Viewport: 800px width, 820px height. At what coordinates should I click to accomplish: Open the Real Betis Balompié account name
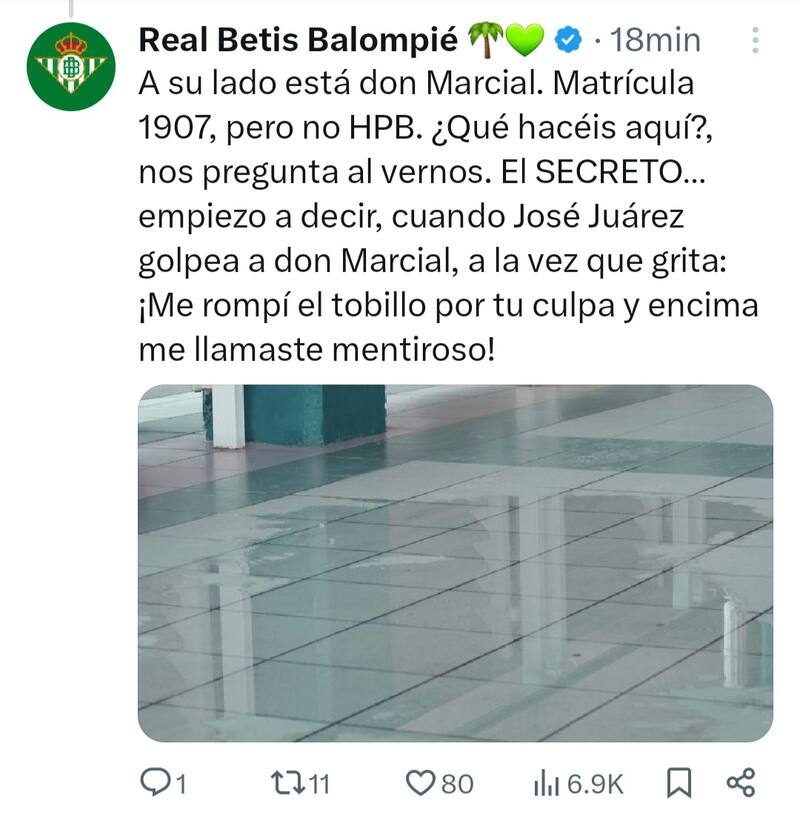coord(298,40)
